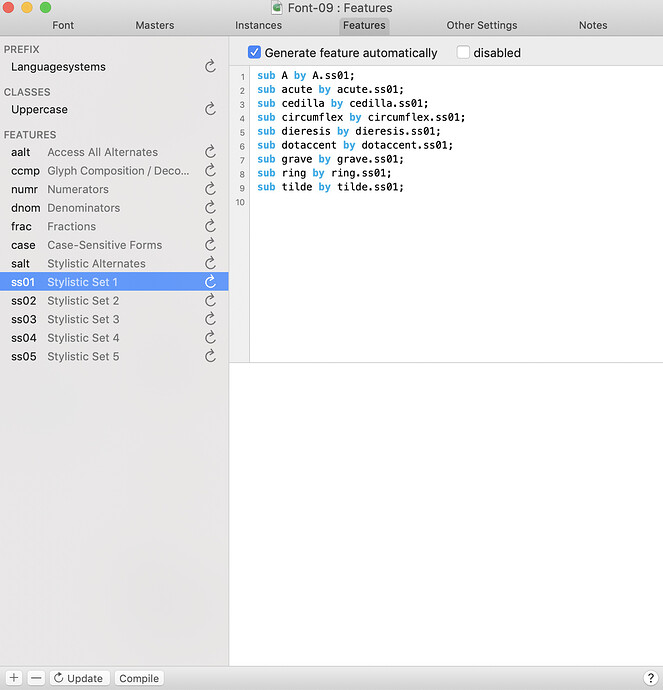
Task: Refresh the frac Fractions feature
Action: [x=210, y=226]
